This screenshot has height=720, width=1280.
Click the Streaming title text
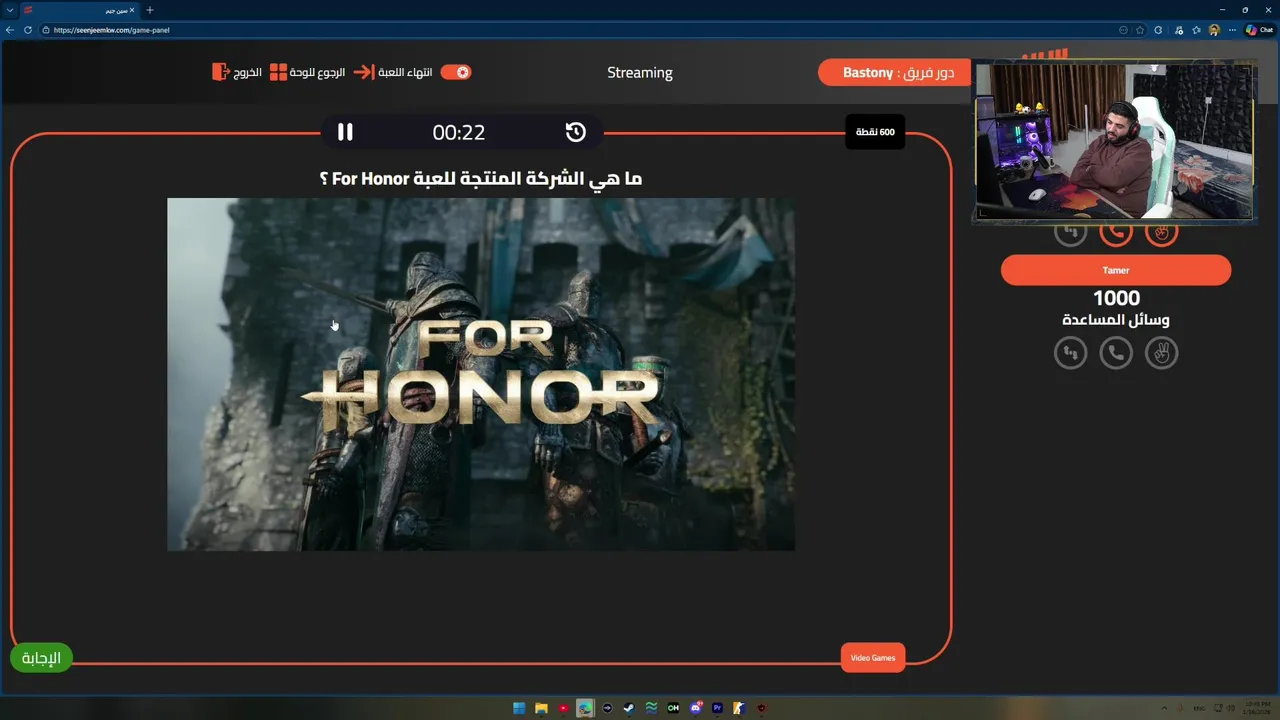click(640, 72)
